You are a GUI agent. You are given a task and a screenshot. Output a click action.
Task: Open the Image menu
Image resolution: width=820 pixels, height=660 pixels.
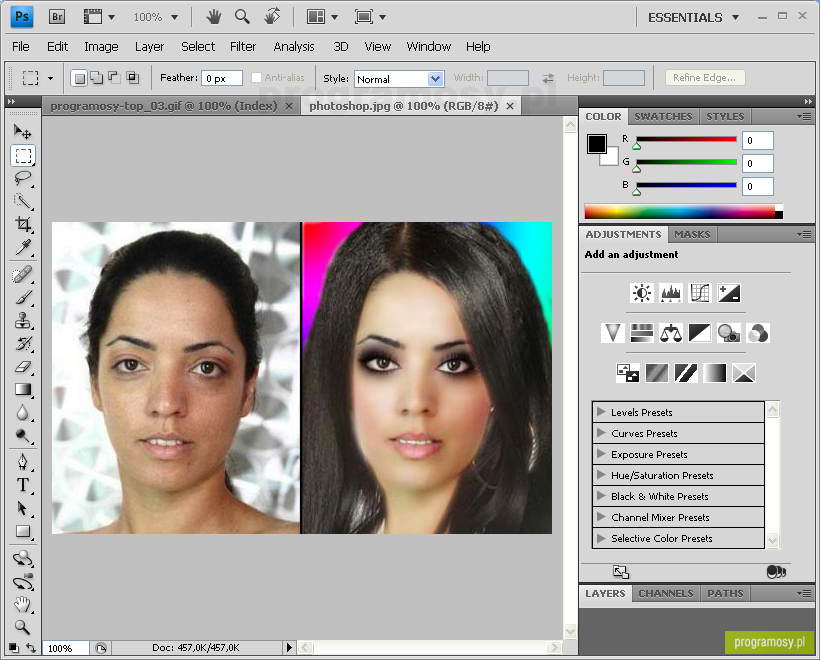coord(101,47)
